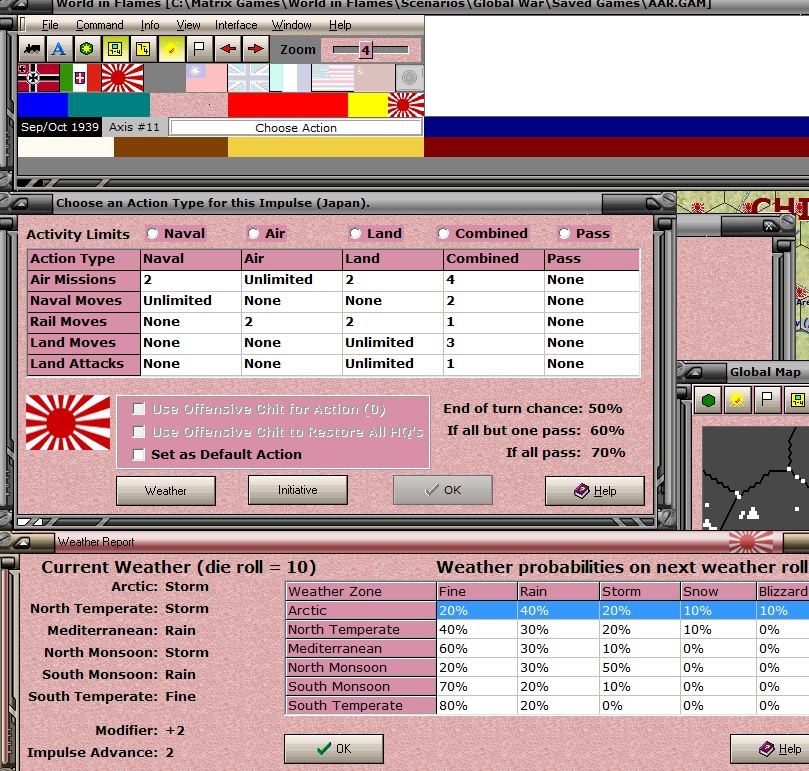Click the gray circular target icon

pyautogui.click(x=410, y=78)
